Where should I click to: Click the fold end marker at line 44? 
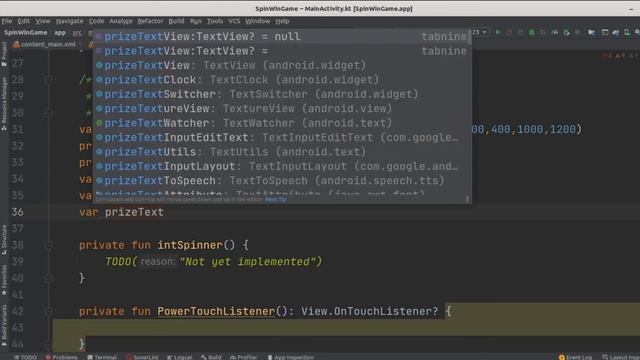click(x=48, y=344)
